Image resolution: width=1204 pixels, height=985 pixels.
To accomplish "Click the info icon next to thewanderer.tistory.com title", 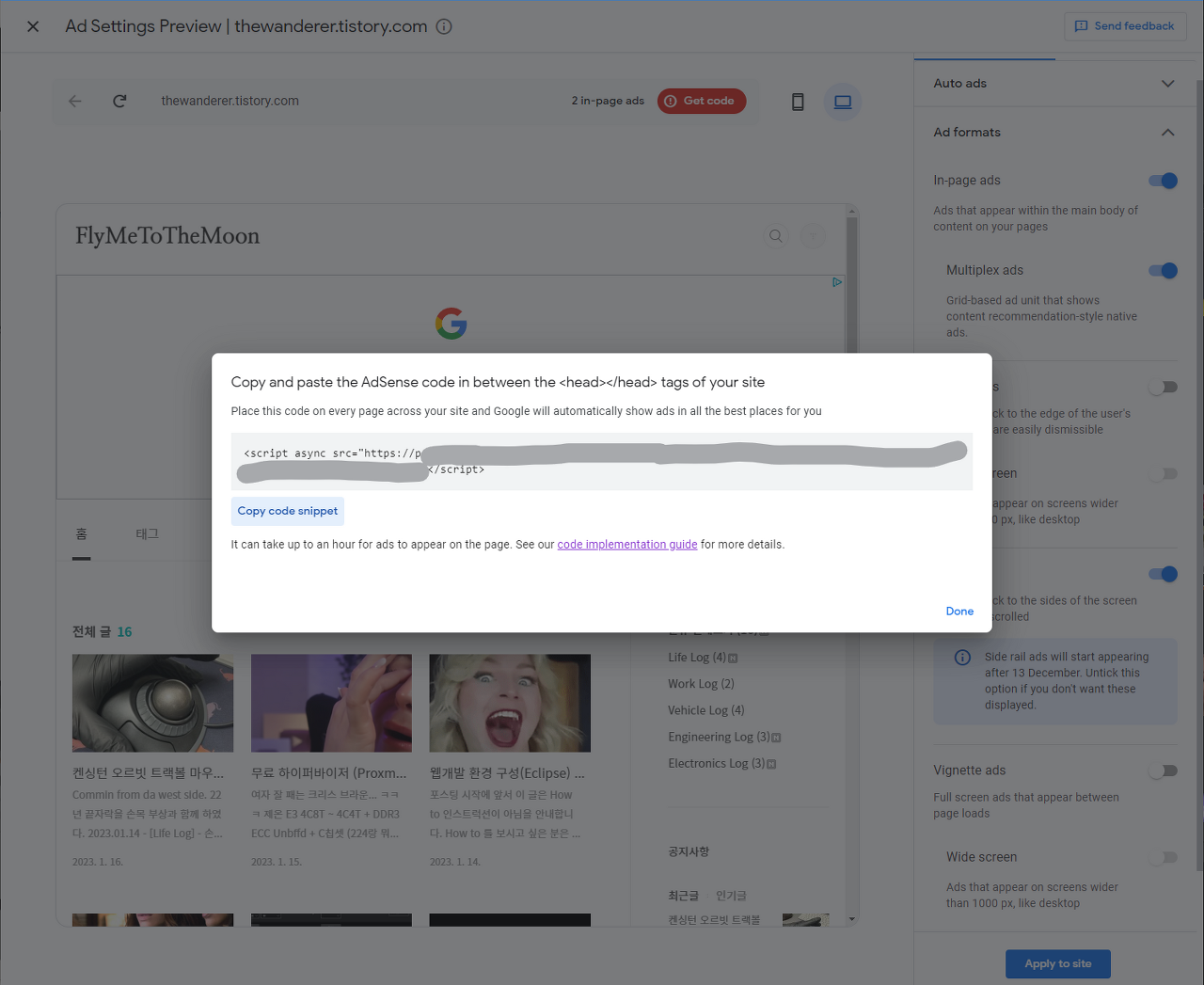I will (x=444, y=26).
